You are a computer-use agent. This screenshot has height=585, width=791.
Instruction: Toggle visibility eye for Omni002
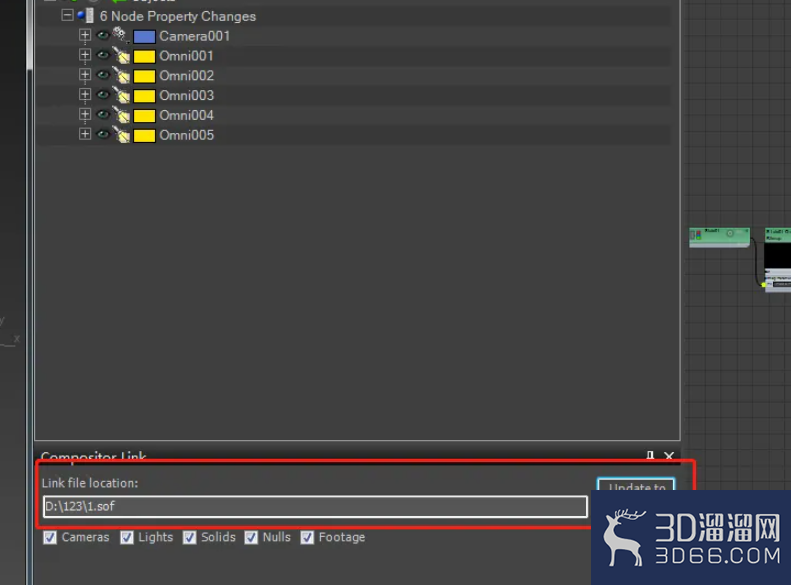coord(103,75)
